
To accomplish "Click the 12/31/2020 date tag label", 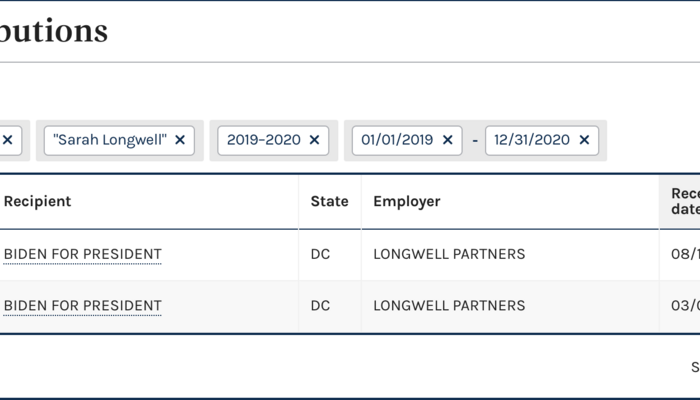I will pos(533,140).
